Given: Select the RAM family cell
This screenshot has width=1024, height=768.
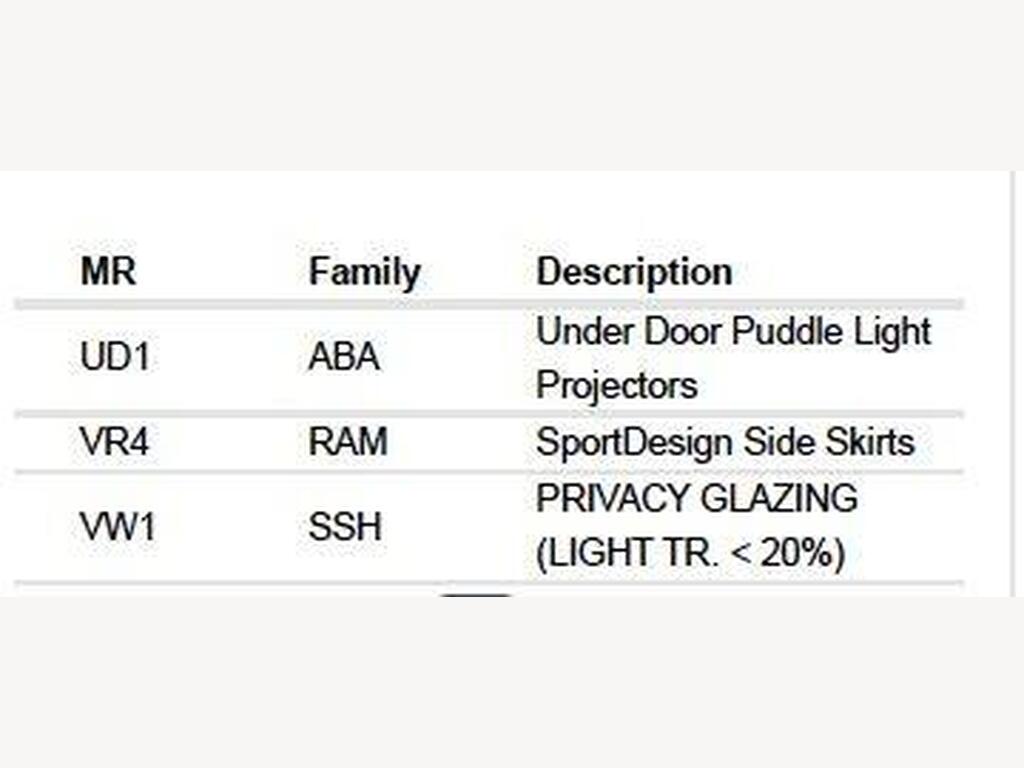Looking at the screenshot, I should coord(348,442).
